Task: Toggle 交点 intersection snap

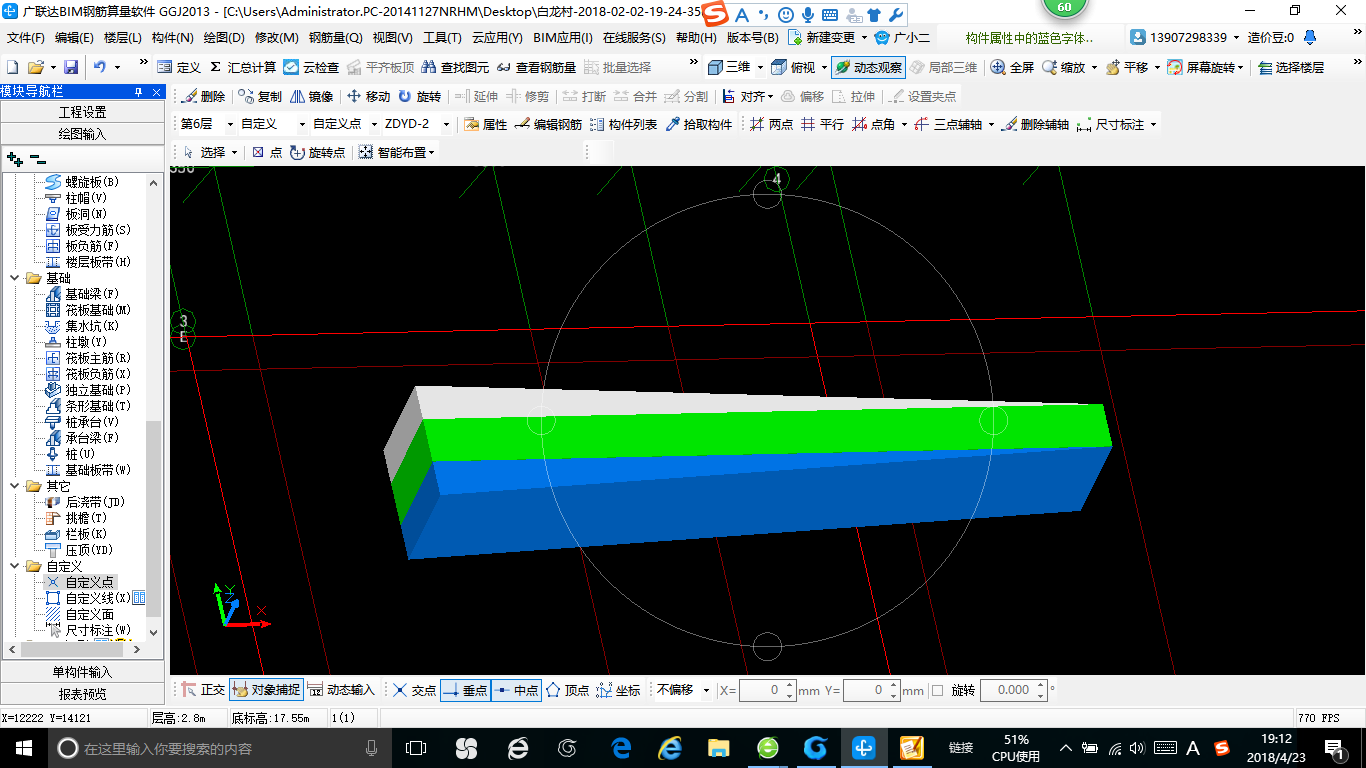Action: (414, 690)
